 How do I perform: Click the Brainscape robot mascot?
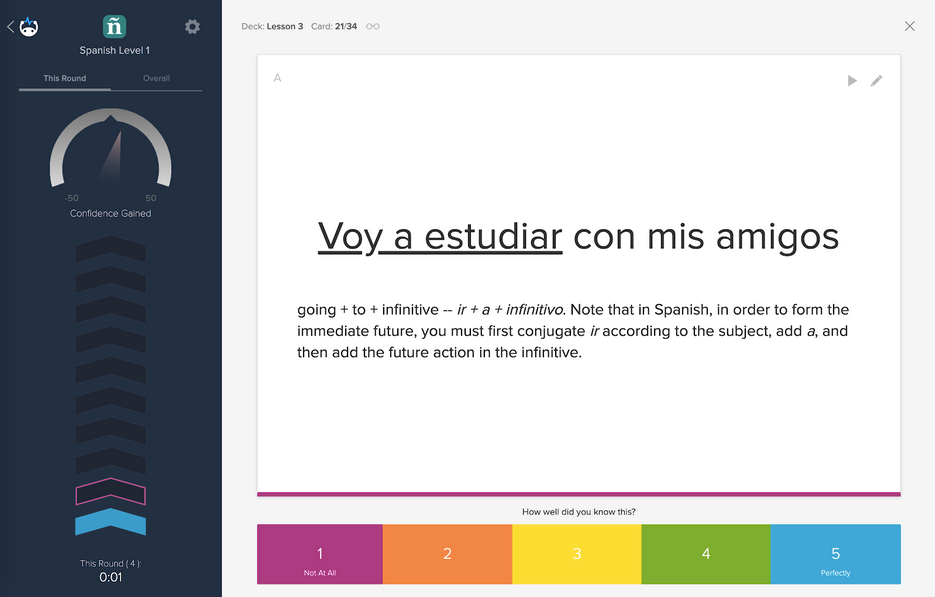click(x=29, y=25)
